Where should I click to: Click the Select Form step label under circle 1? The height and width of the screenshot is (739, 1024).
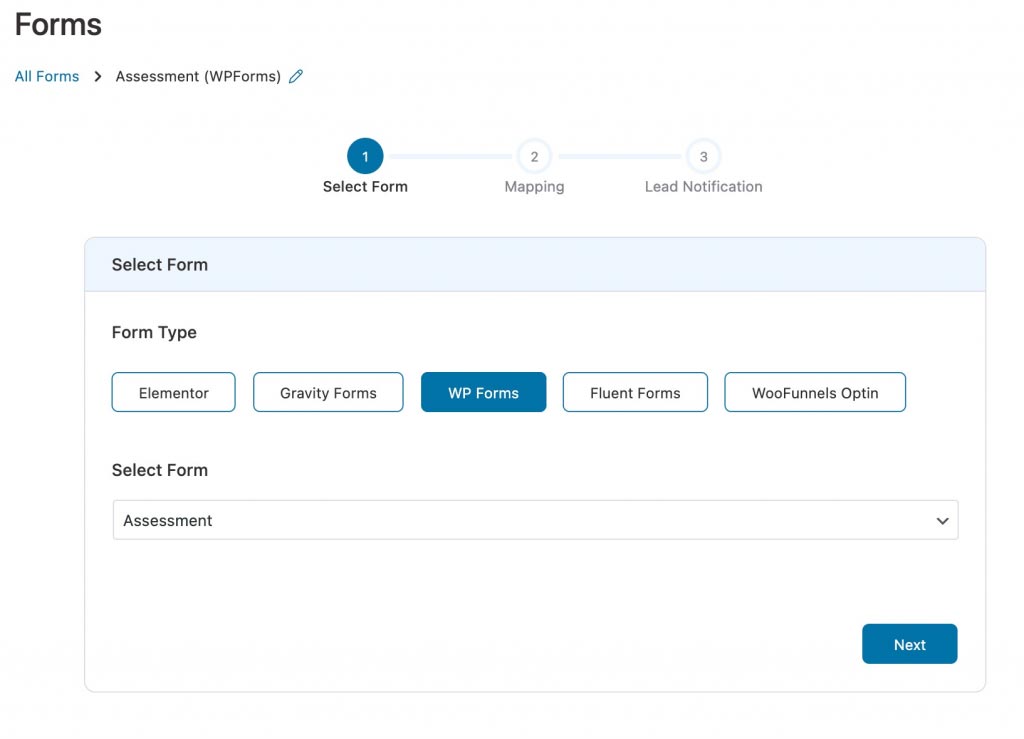pos(365,187)
